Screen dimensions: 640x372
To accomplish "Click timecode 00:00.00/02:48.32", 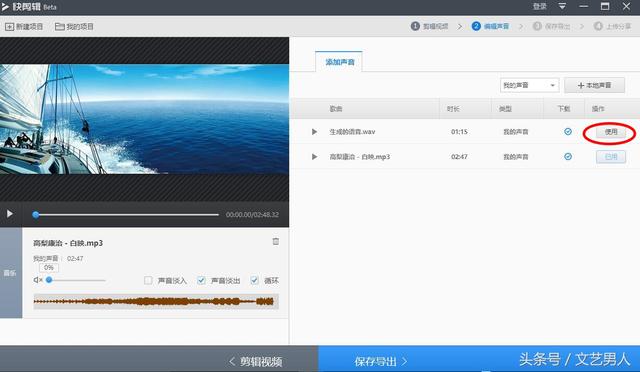I will click(252, 214).
